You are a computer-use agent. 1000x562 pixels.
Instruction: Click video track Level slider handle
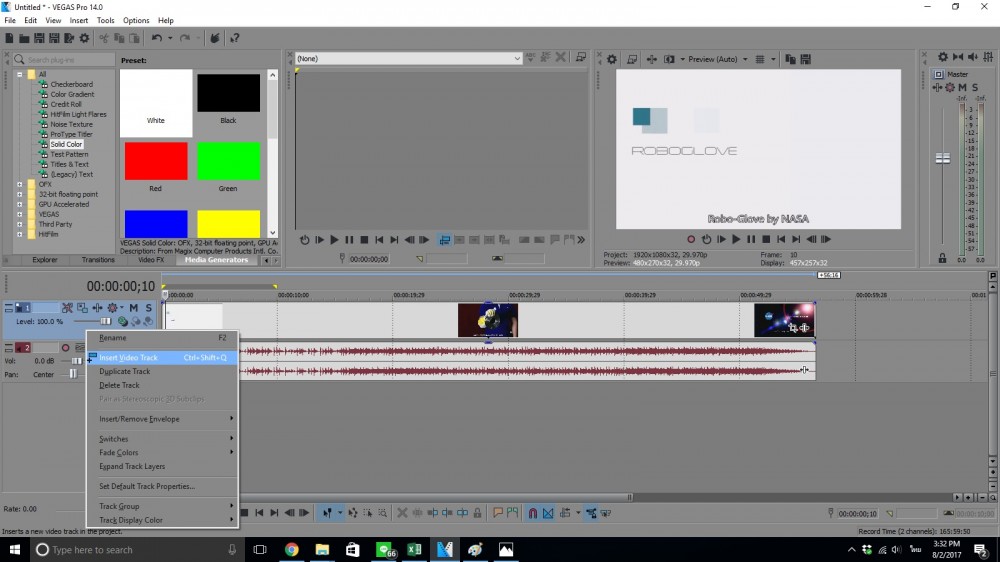[105, 322]
